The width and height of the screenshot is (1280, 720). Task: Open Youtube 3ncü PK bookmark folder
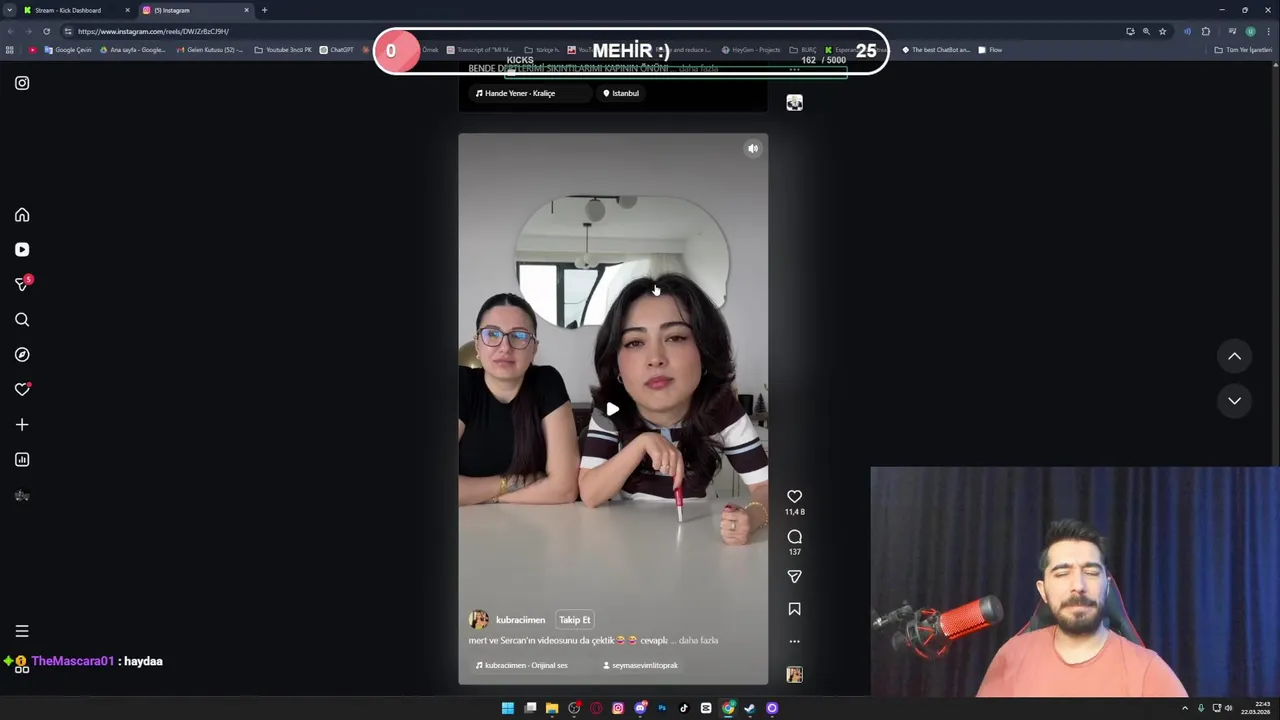pos(283,50)
